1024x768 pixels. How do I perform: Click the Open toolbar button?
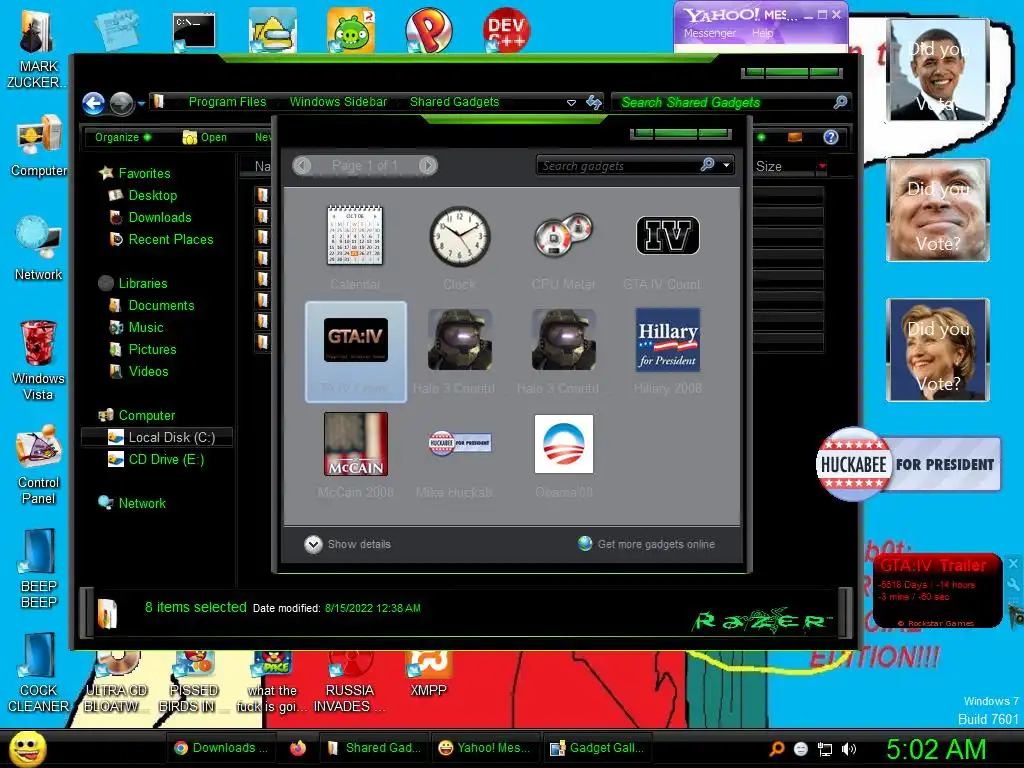pos(204,137)
